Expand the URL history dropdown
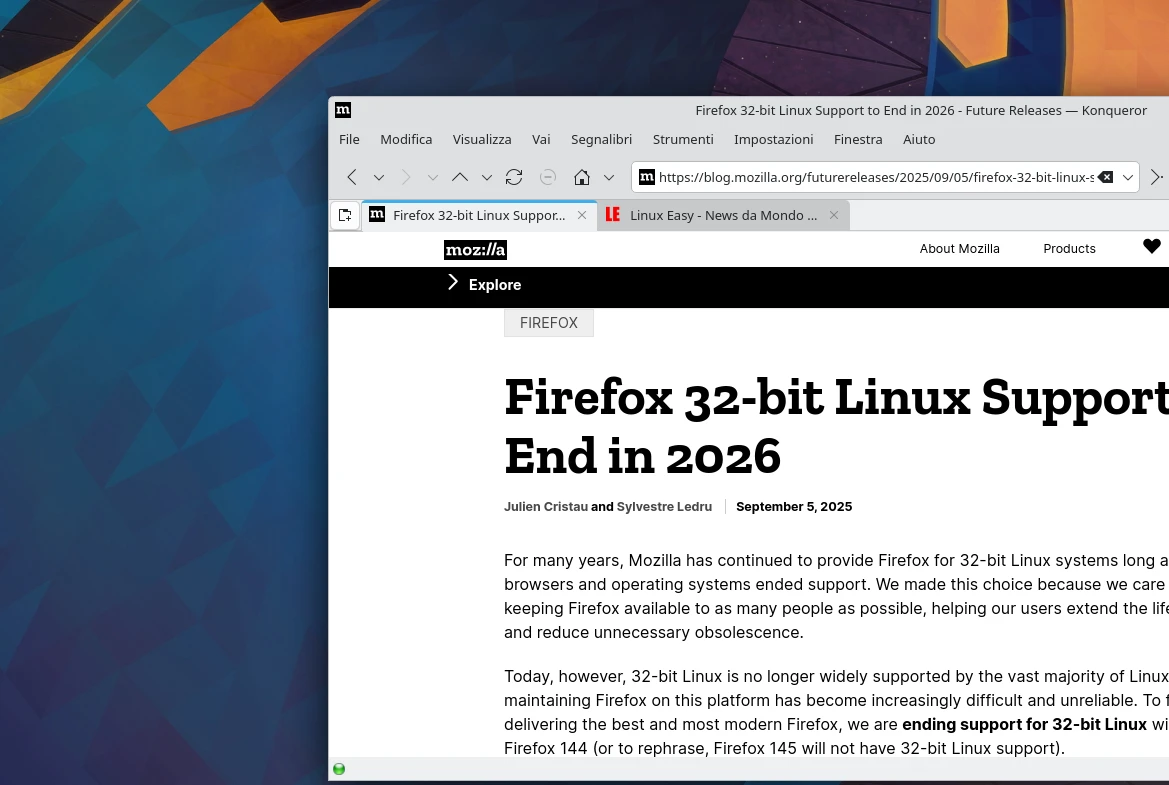This screenshot has width=1169, height=785. [1128, 177]
